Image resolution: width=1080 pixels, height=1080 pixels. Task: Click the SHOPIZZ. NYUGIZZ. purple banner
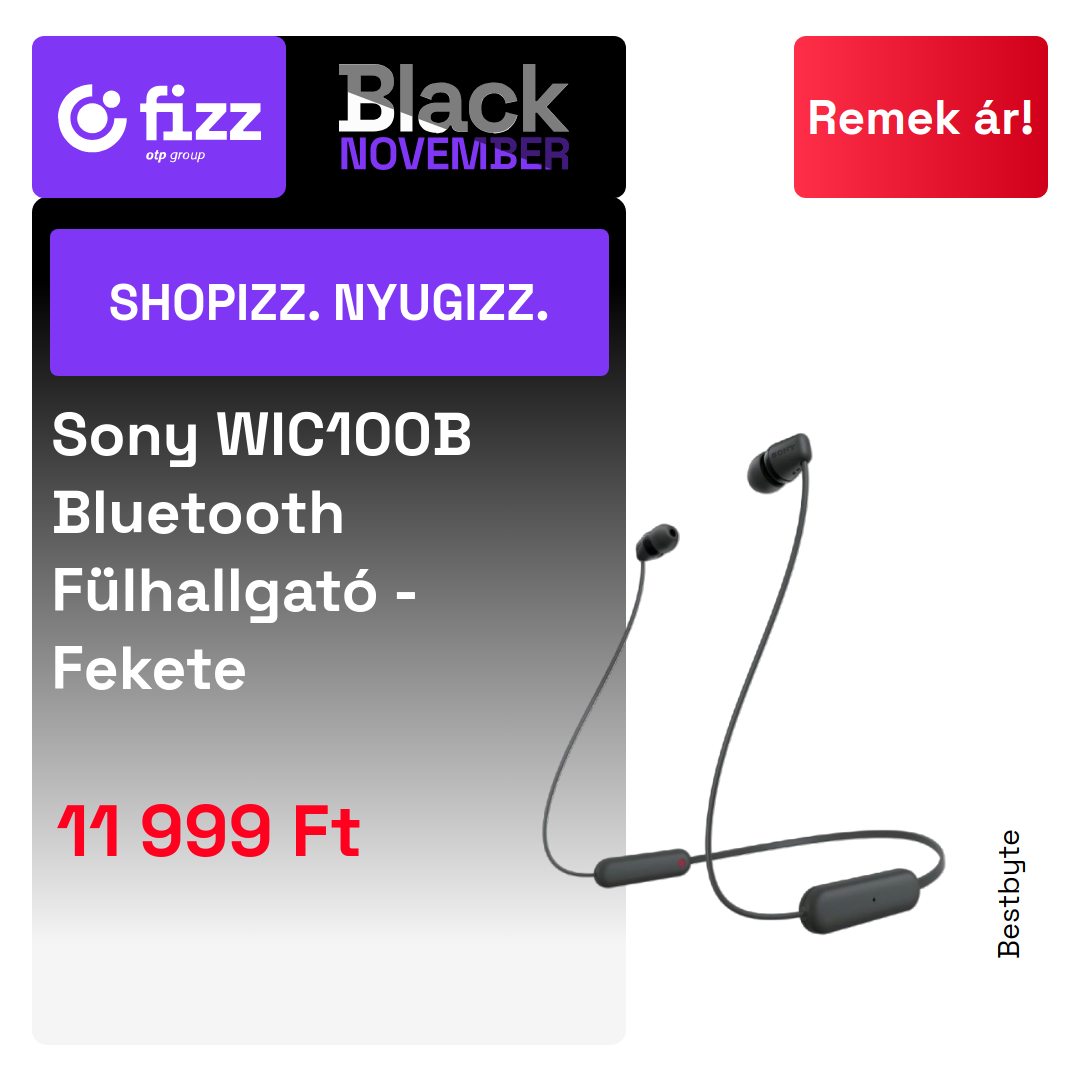point(329,302)
